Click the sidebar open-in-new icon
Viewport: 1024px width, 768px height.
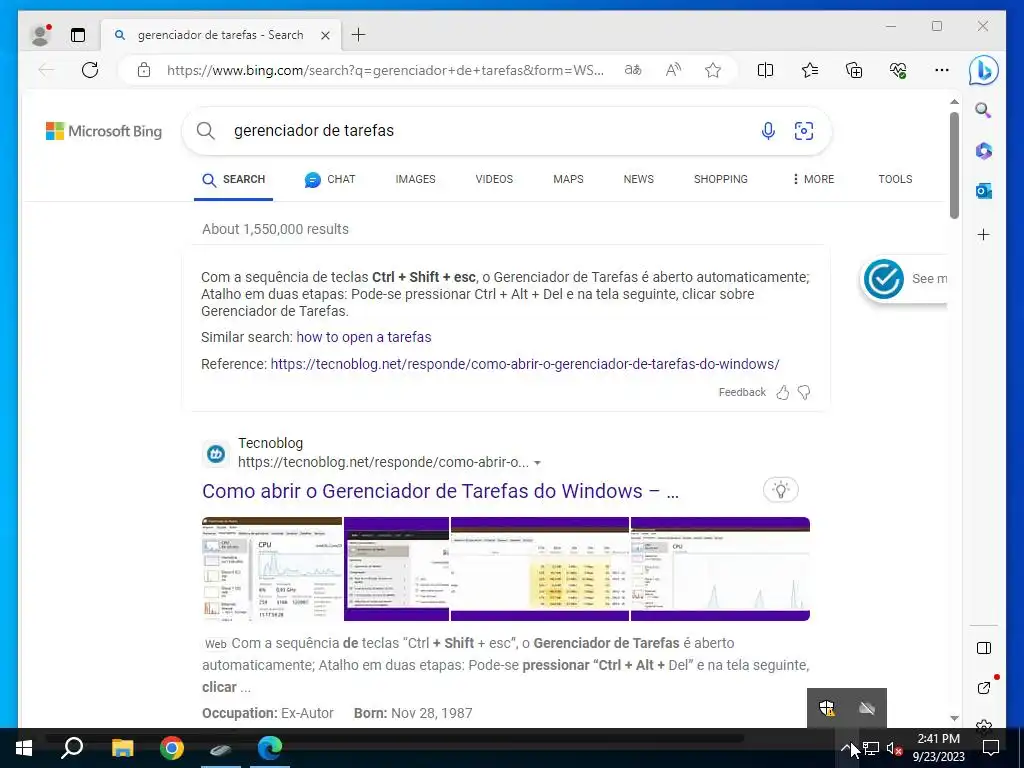tap(984, 688)
